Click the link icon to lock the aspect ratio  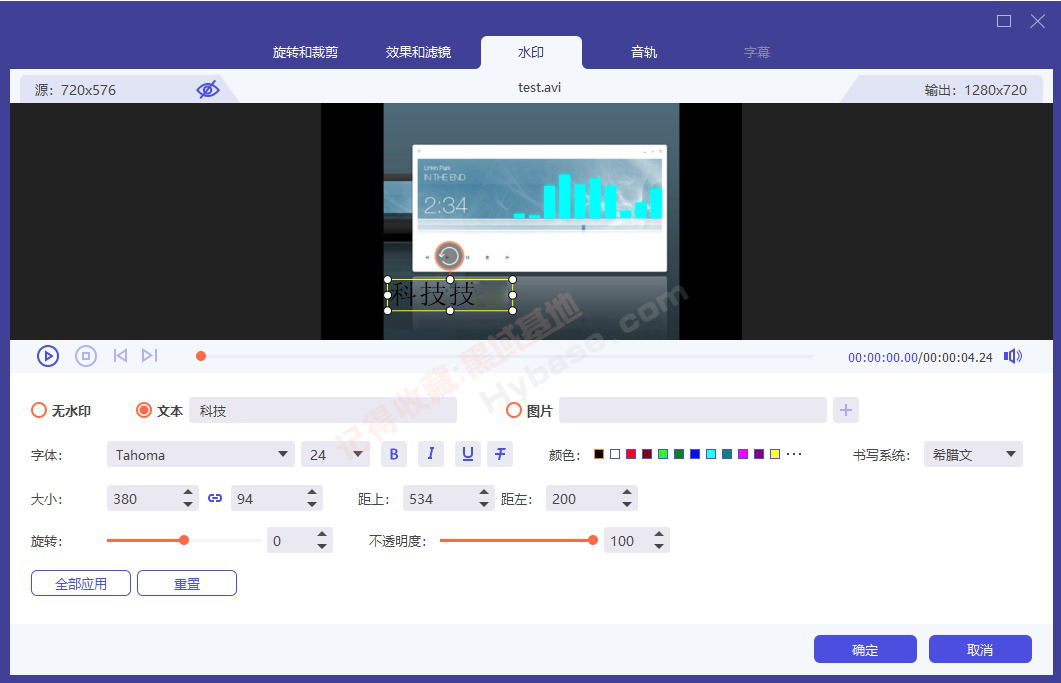click(x=215, y=498)
